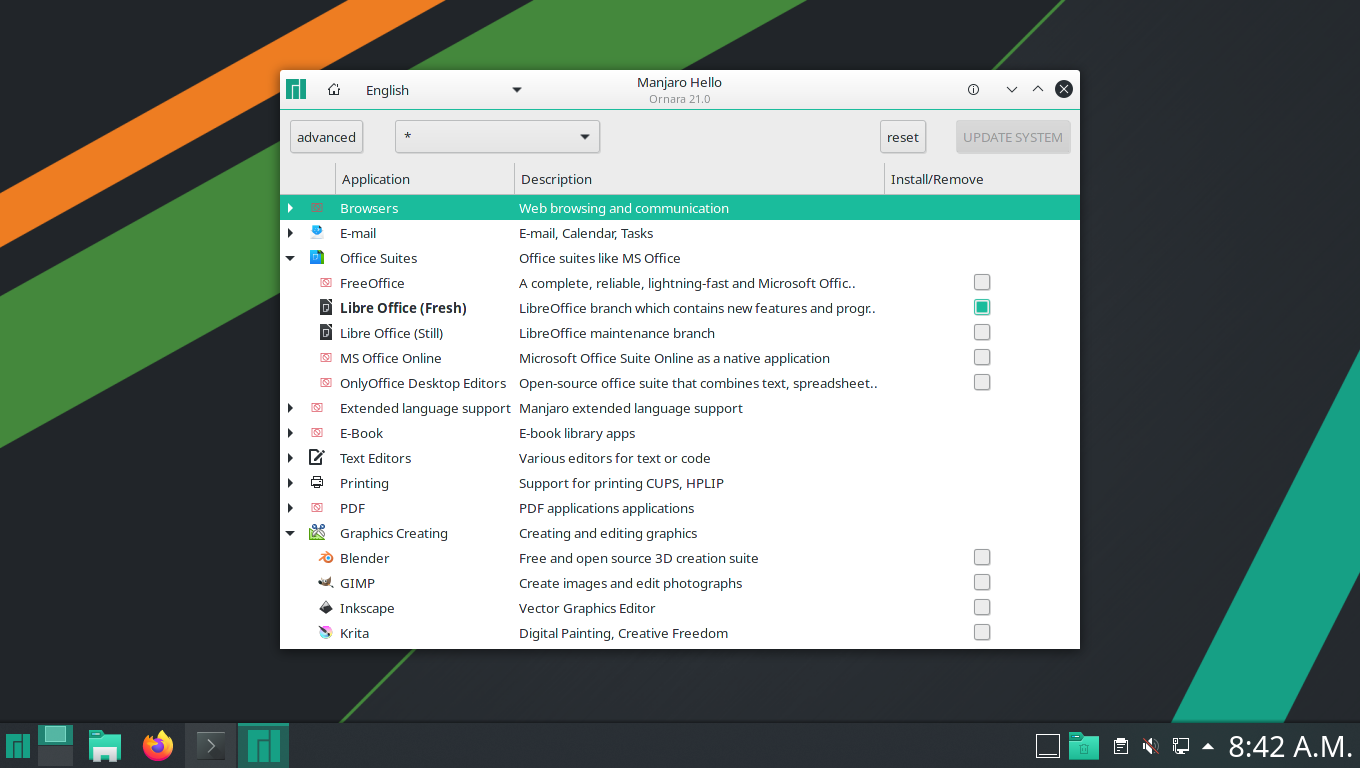
Task: Collapse the Office Suites category
Action: tap(290, 258)
